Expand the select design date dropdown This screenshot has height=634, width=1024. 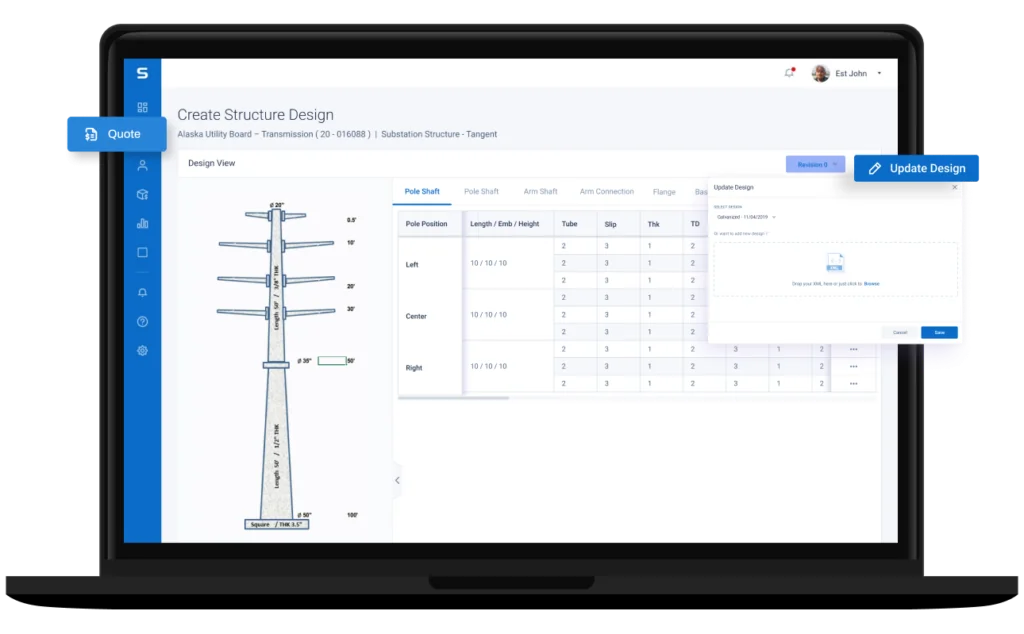(x=746, y=217)
